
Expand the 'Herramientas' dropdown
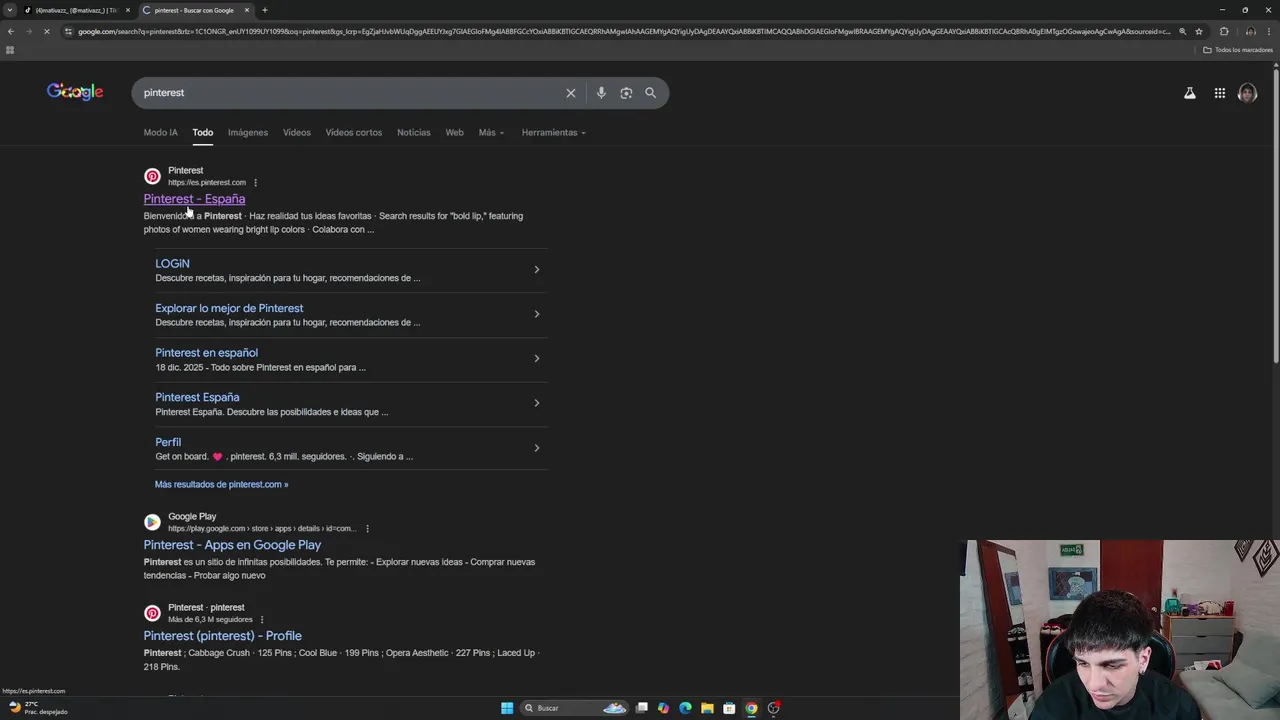pos(553,132)
